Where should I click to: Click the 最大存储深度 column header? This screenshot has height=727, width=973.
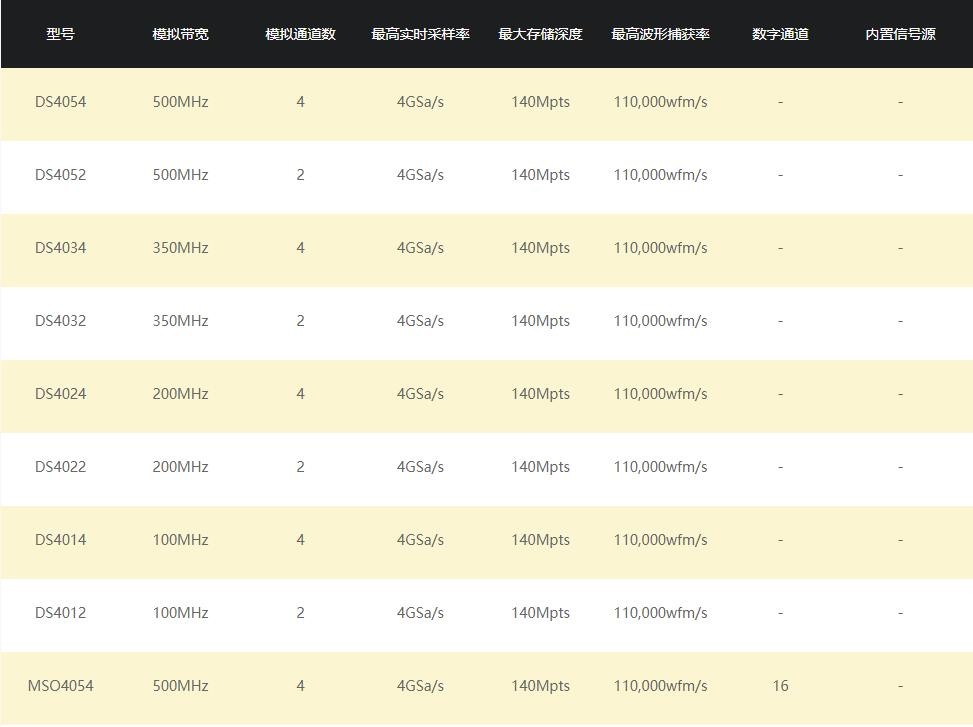[x=540, y=34]
